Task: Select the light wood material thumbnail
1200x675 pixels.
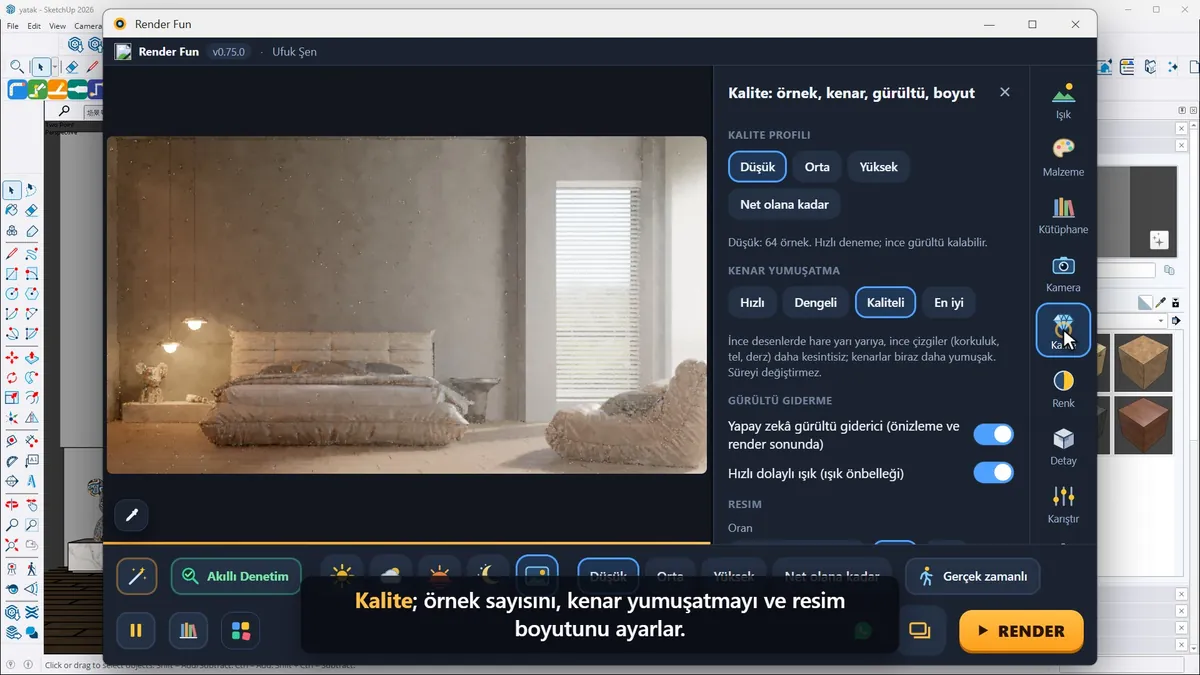Action: (1143, 363)
